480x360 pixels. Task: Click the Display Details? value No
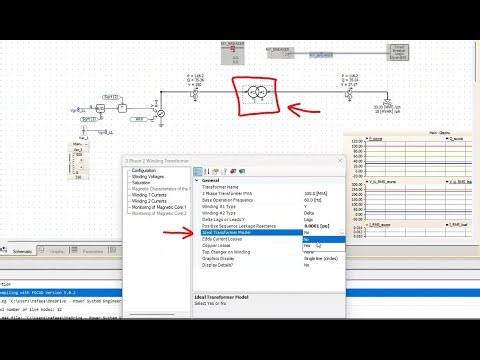coord(307,265)
